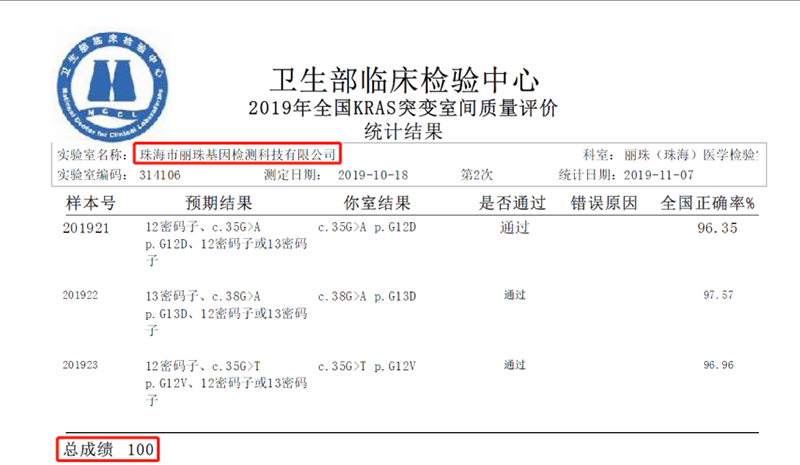This screenshot has width=800, height=465.
Task: Select lab name 珠海市丽珠基因检测科技有限公司
Action: pos(238,155)
